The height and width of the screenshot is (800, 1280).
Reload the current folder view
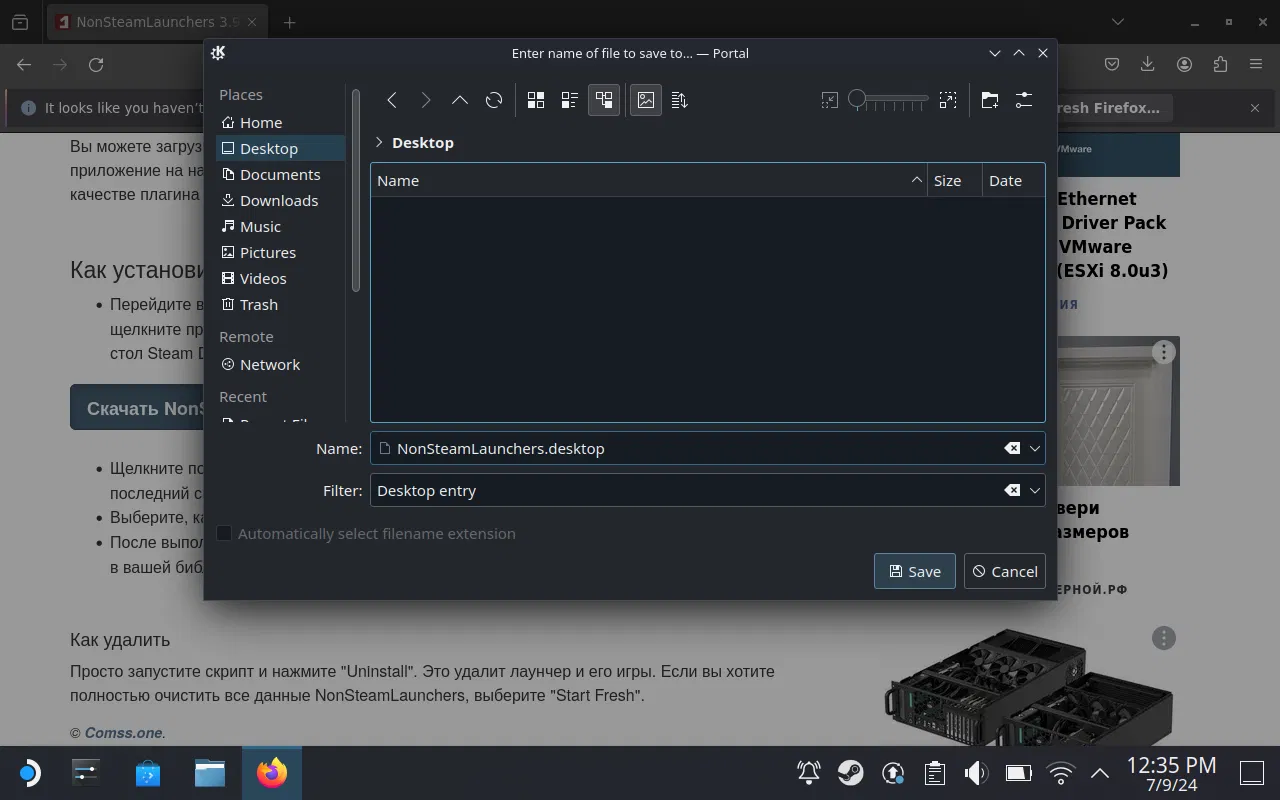tap(494, 100)
